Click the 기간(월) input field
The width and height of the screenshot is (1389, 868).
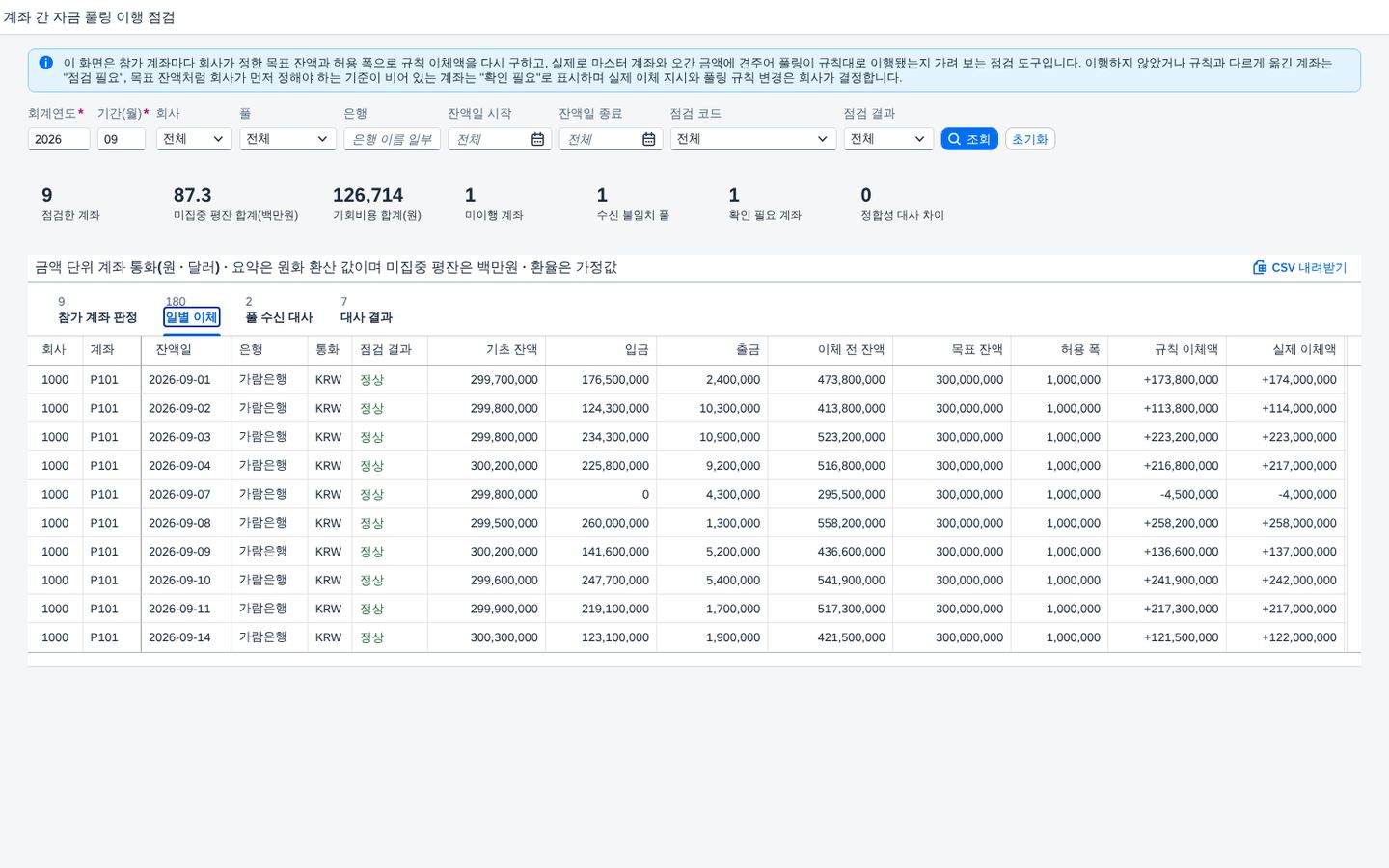coord(122,139)
